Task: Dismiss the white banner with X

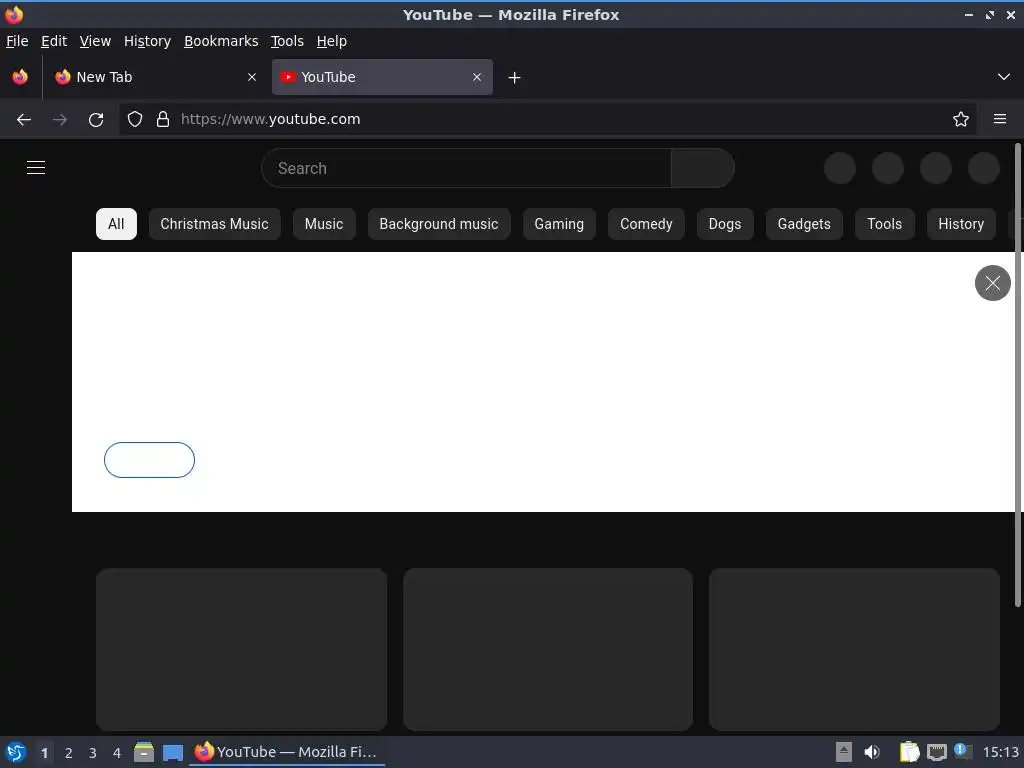Action: [x=993, y=283]
